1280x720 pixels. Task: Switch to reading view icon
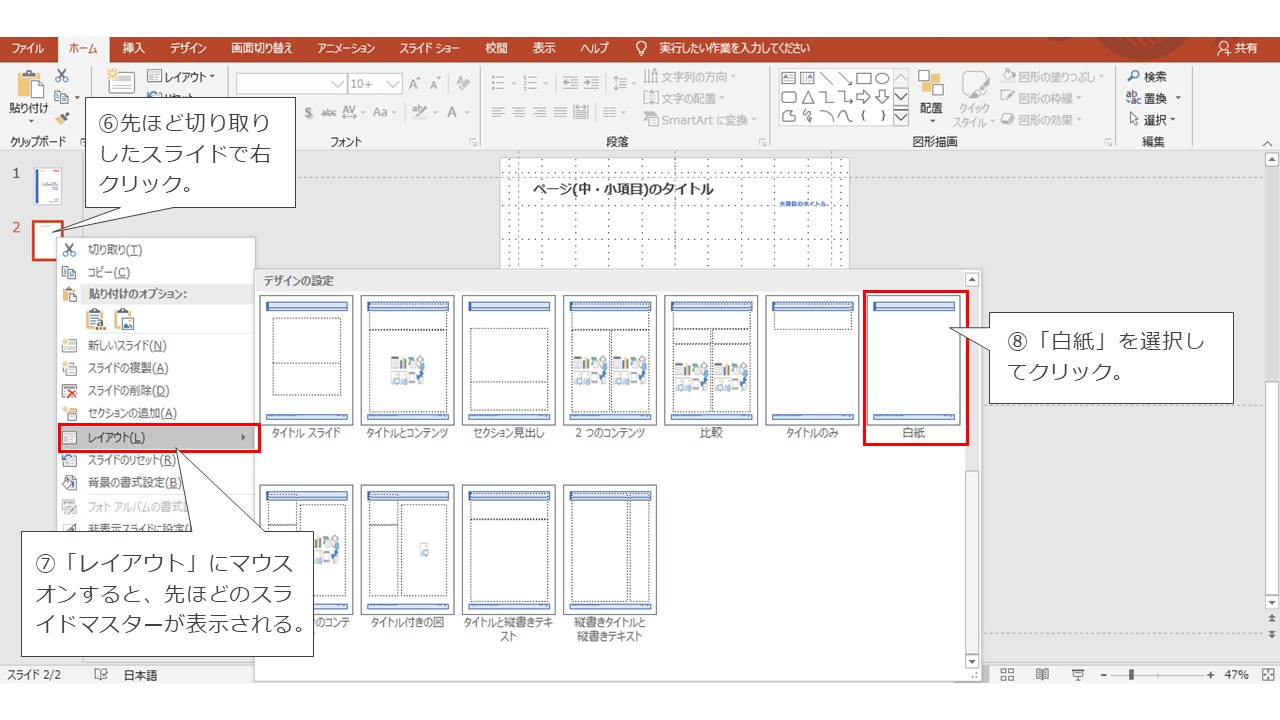point(1042,675)
